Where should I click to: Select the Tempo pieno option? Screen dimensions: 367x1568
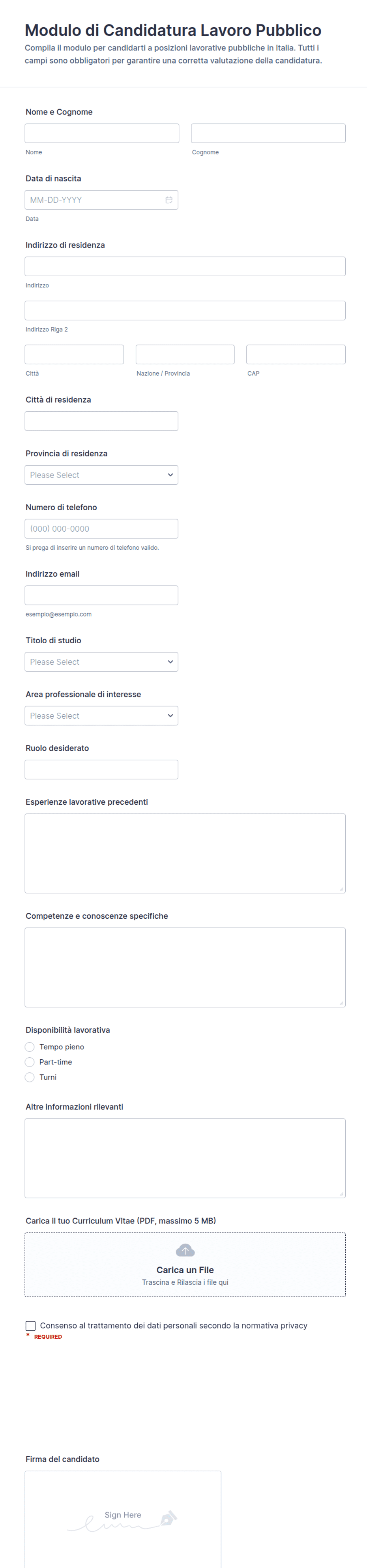coord(30,1047)
